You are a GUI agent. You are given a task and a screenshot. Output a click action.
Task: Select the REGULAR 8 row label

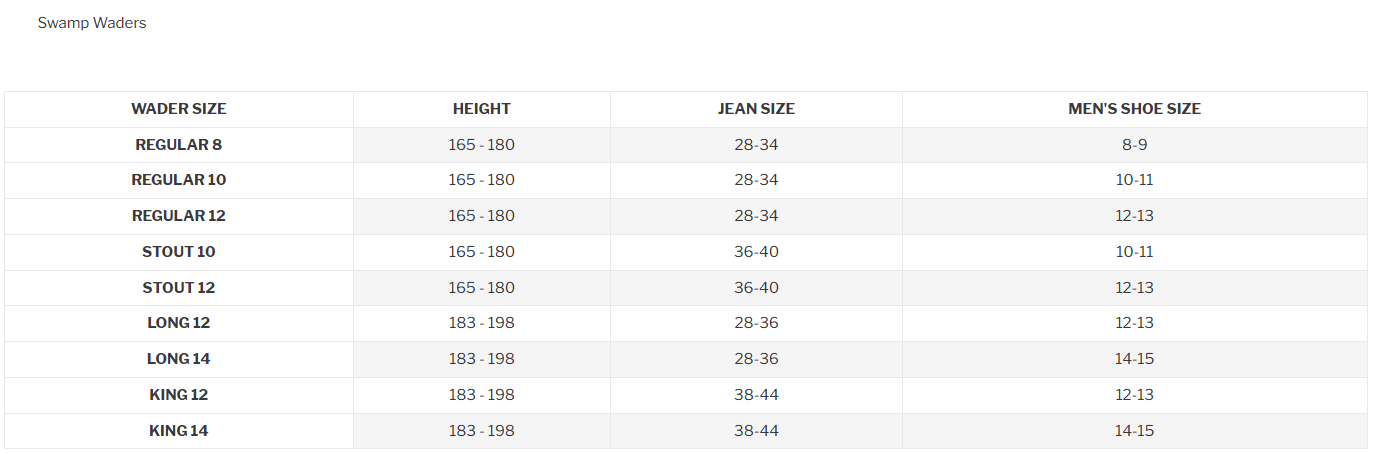179,145
